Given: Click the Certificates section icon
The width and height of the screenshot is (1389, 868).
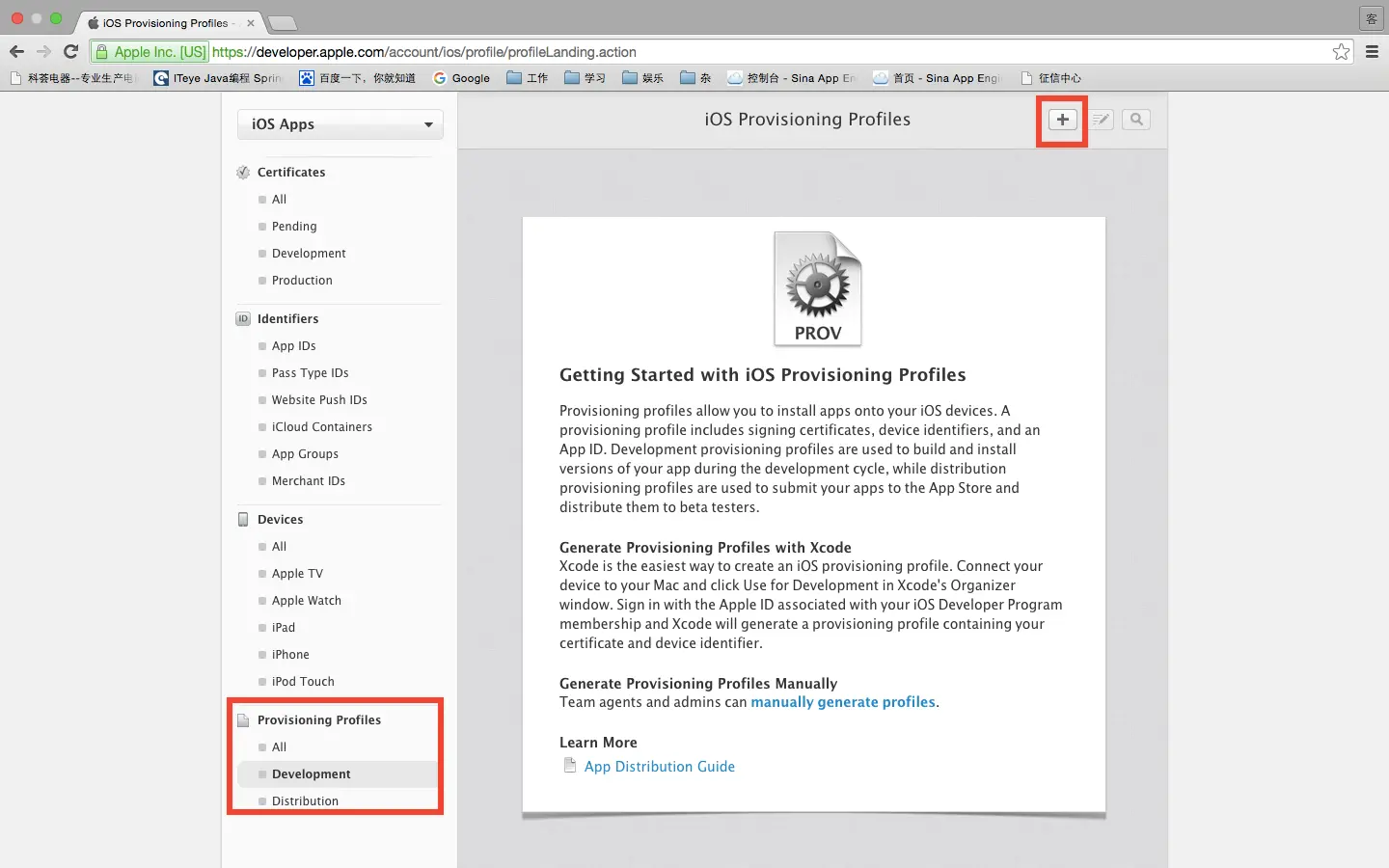Looking at the screenshot, I should pos(243,173).
